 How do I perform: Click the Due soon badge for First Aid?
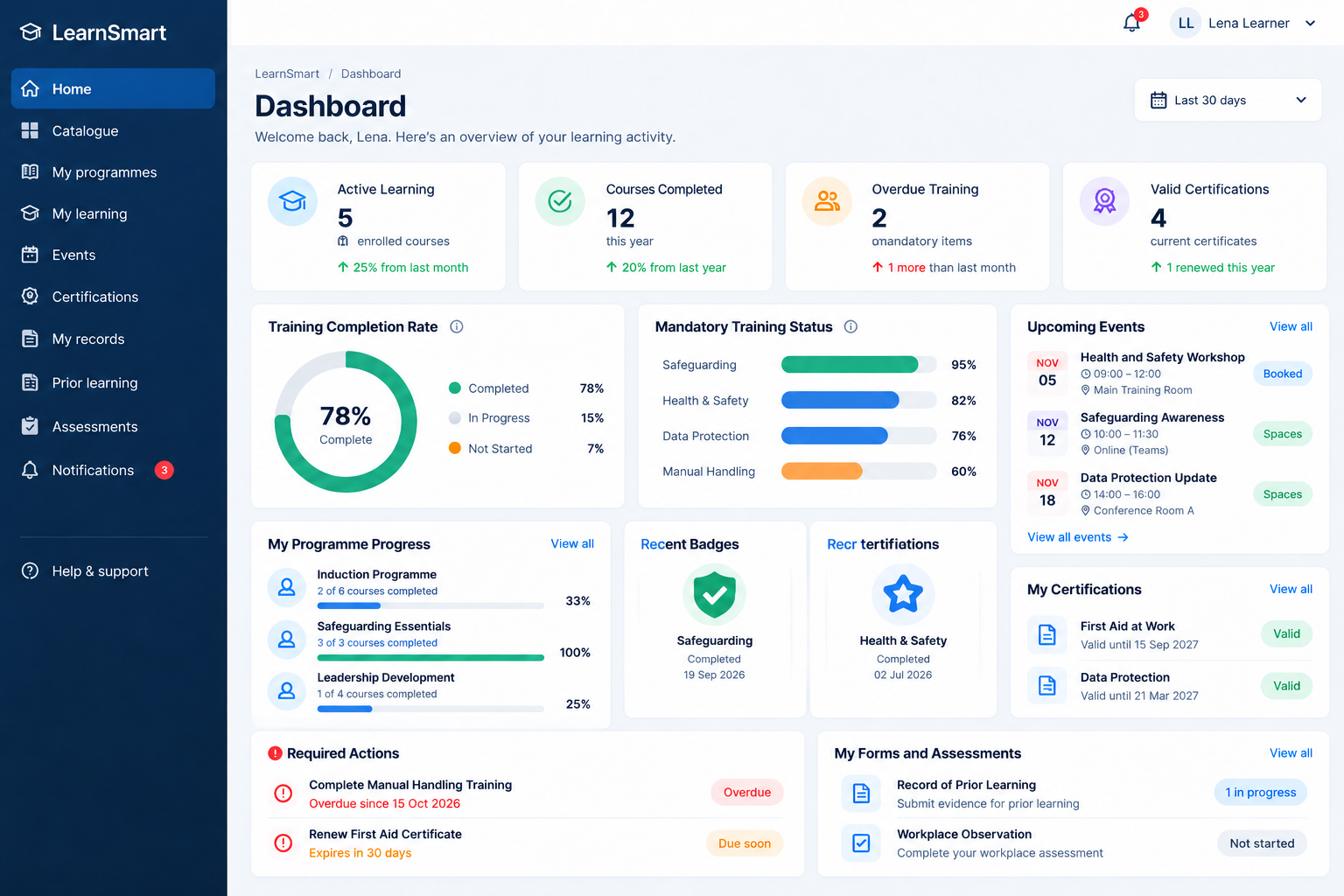click(x=745, y=843)
